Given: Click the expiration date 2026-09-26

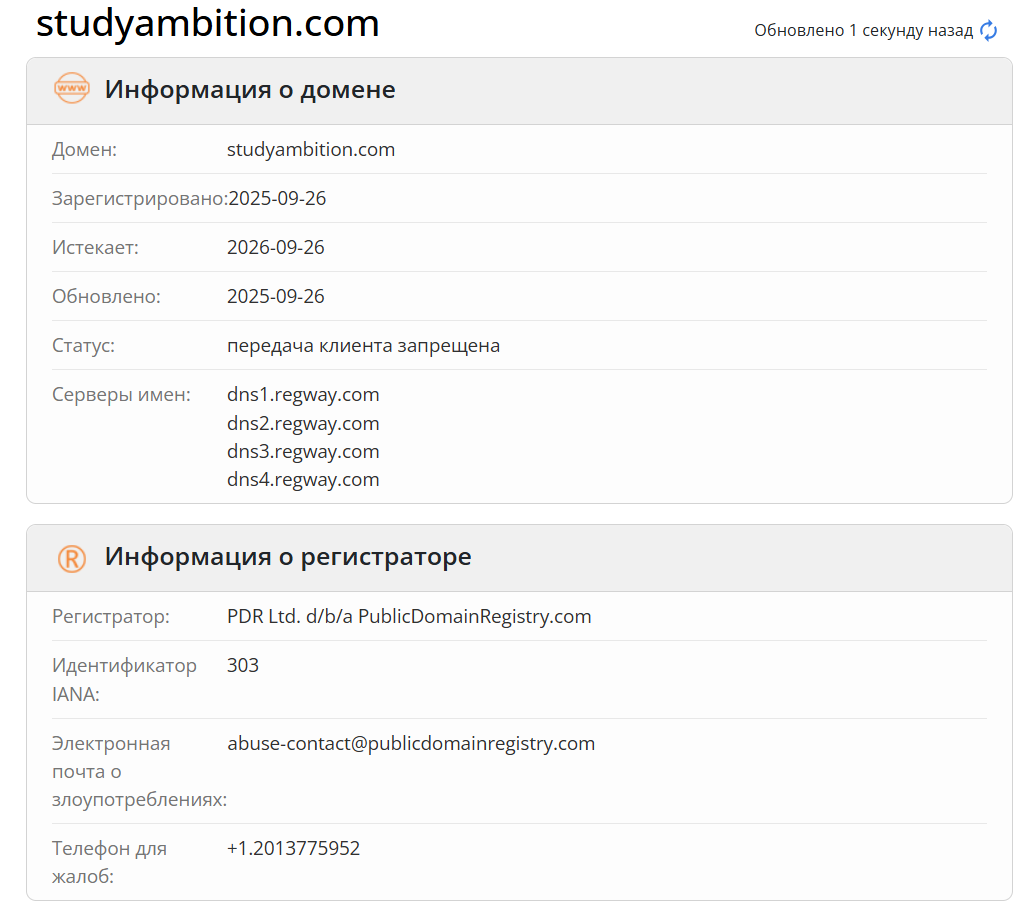Looking at the screenshot, I should (x=275, y=247).
